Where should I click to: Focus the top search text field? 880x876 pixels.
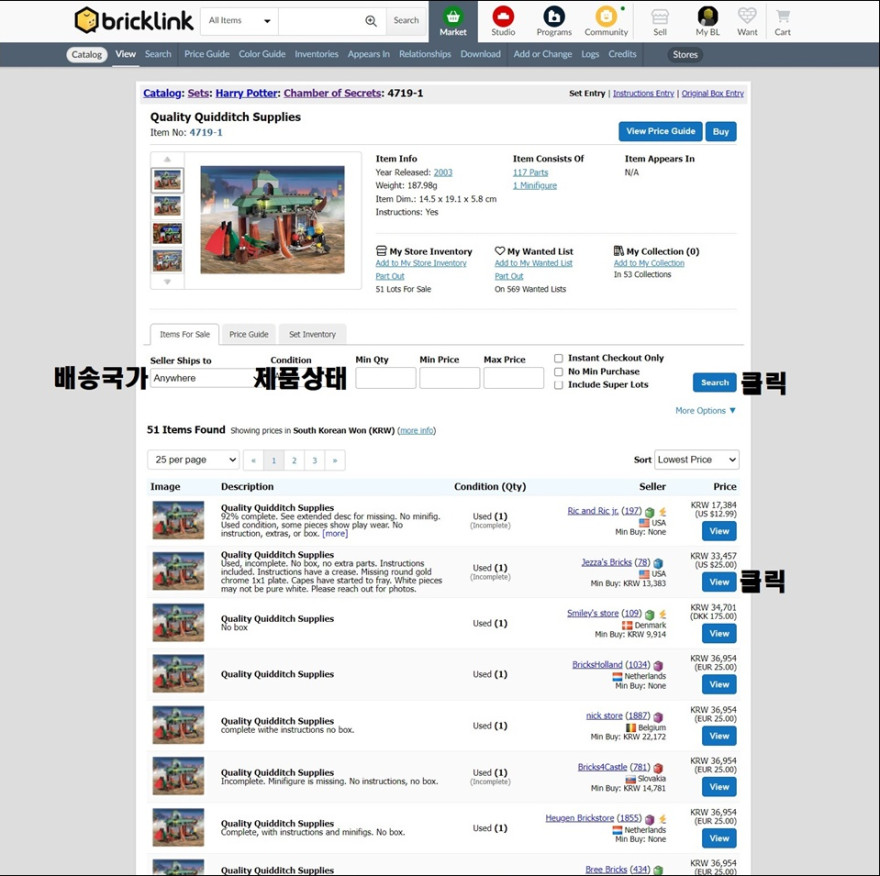[x=320, y=21]
